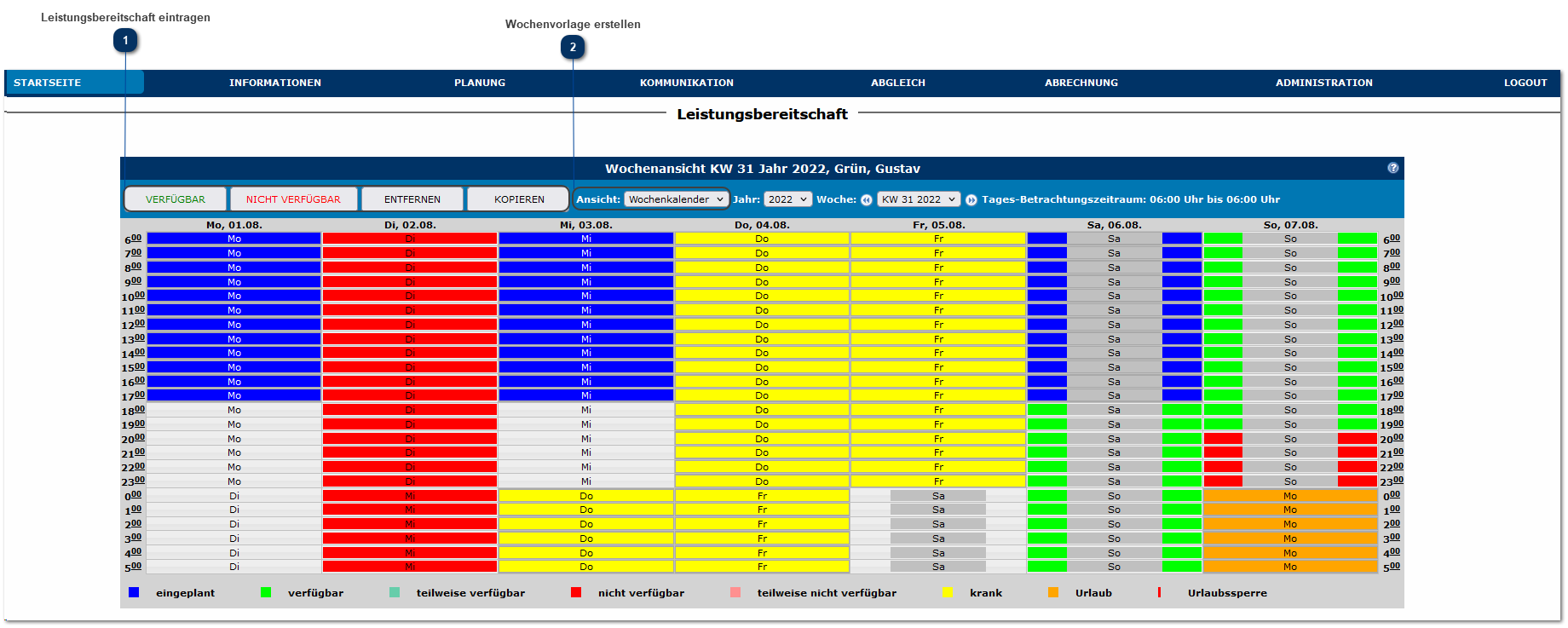Open the ABGLEICH menu
The image size is (1568, 628).
click(898, 83)
